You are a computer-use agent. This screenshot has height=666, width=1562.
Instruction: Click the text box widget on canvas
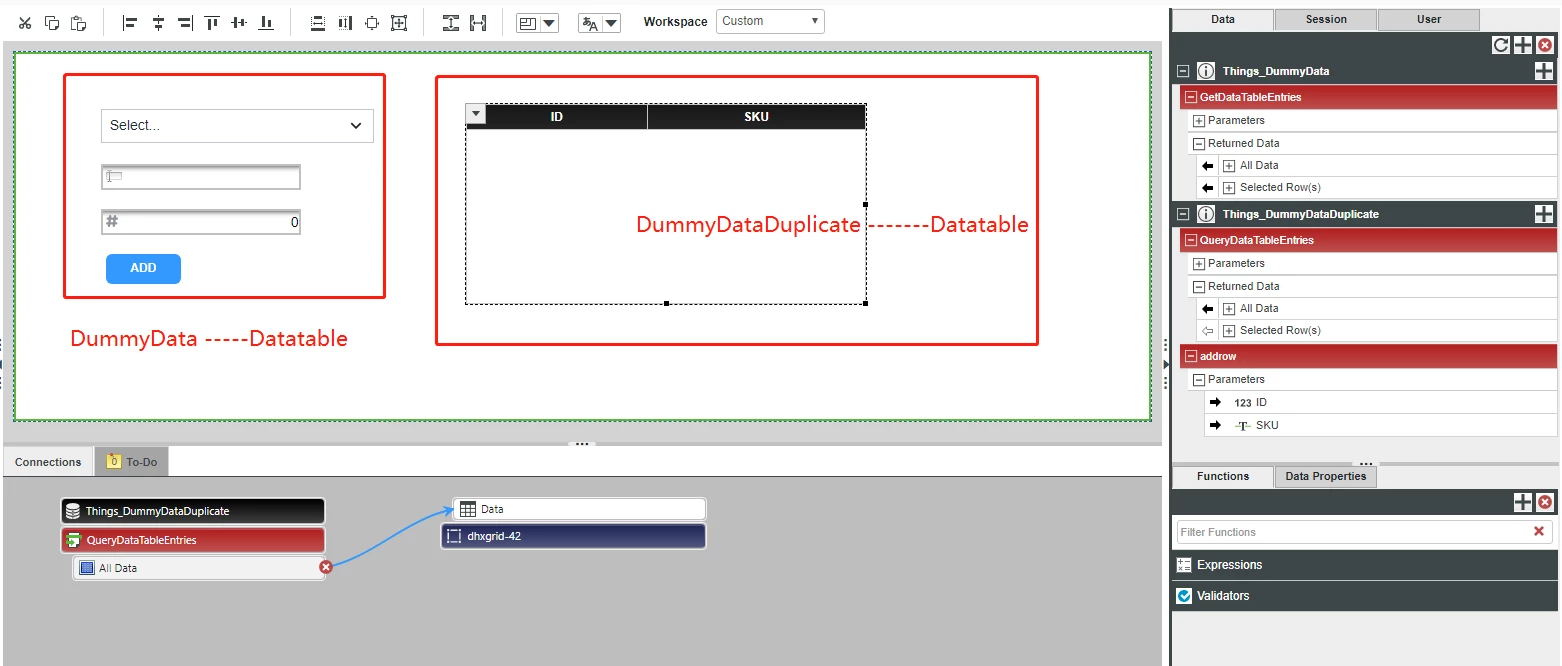tap(201, 177)
